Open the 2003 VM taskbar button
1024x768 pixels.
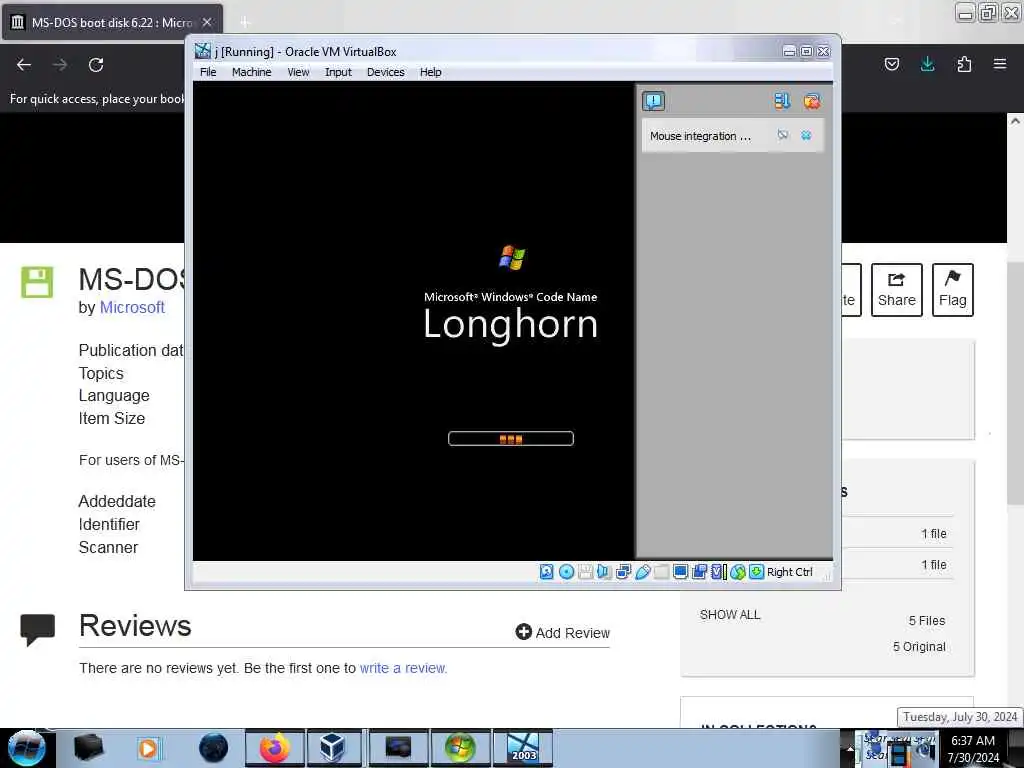pyautogui.click(x=523, y=748)
